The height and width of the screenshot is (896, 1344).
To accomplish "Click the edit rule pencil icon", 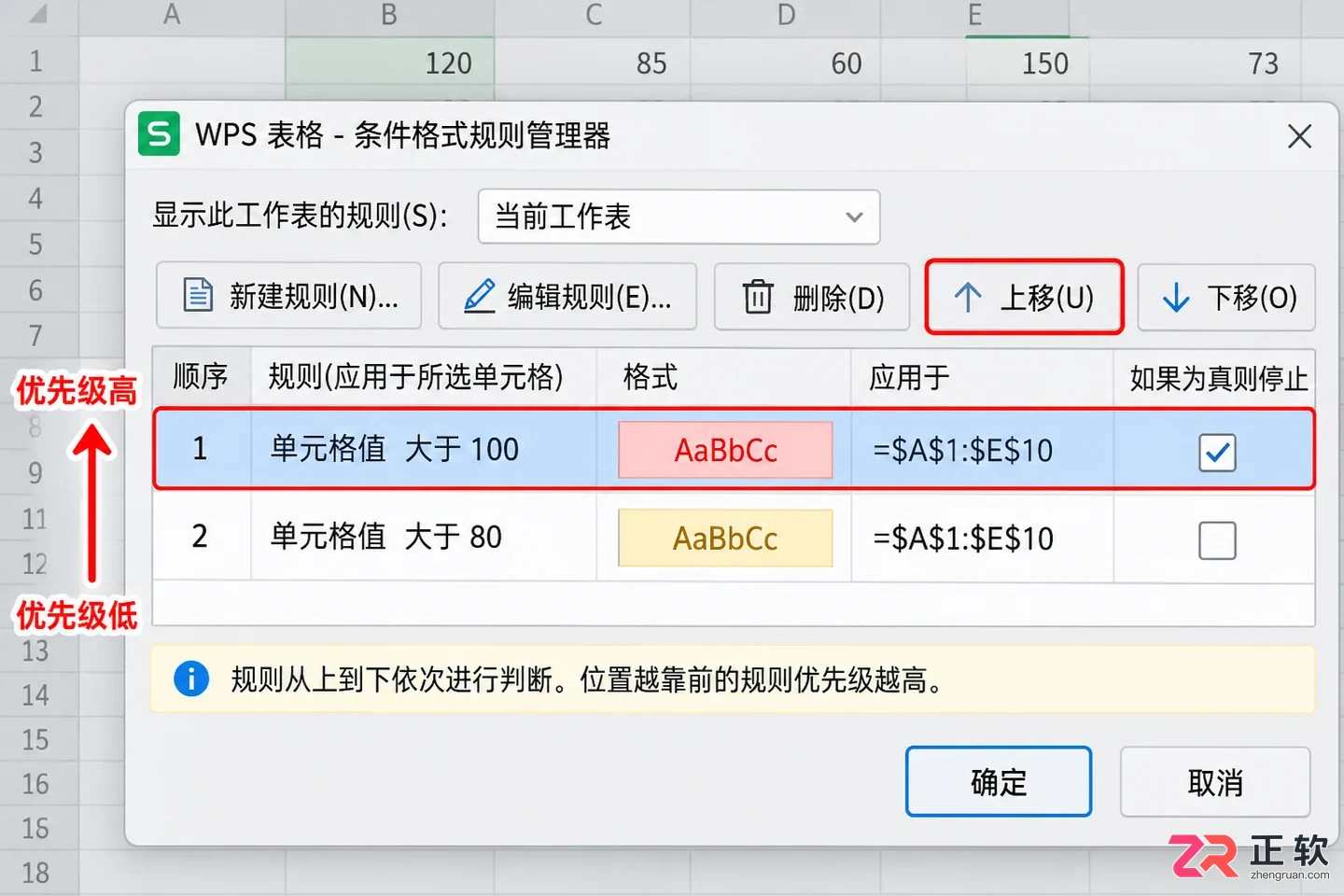I will pyautogui.click(x=480, y=296).
